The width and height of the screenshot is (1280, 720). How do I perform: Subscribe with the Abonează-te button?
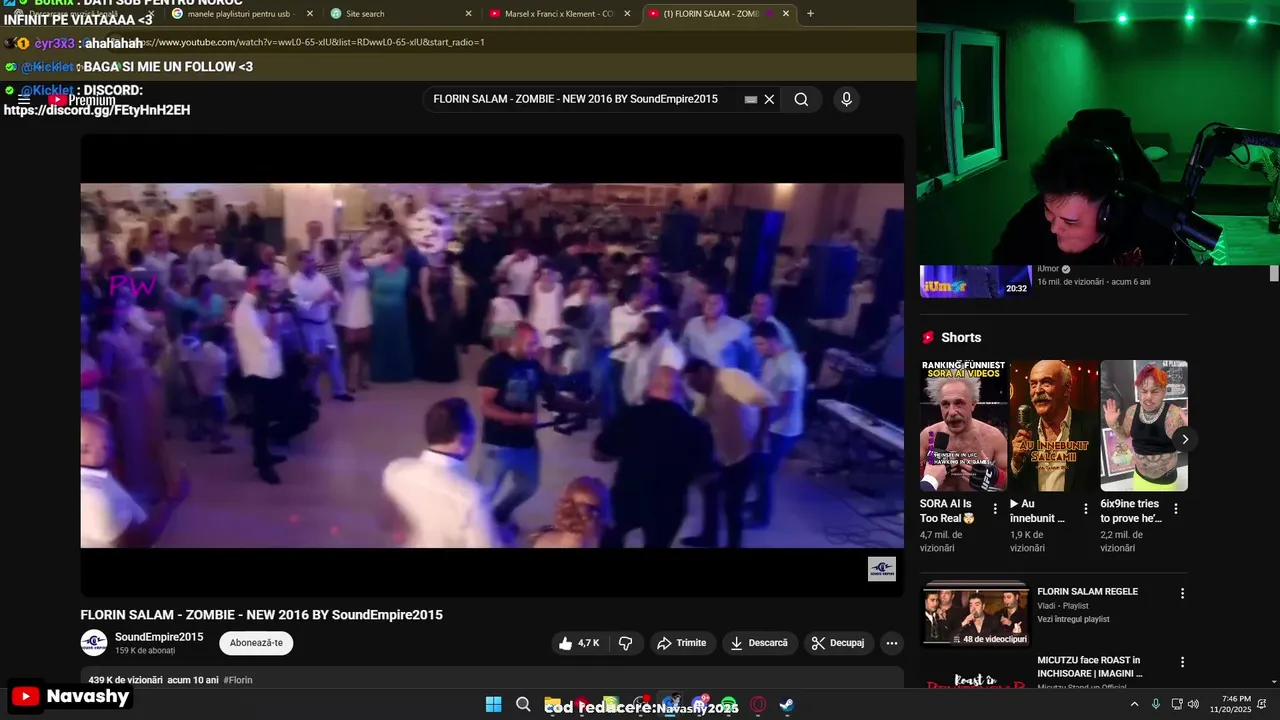tap(256, 643)
